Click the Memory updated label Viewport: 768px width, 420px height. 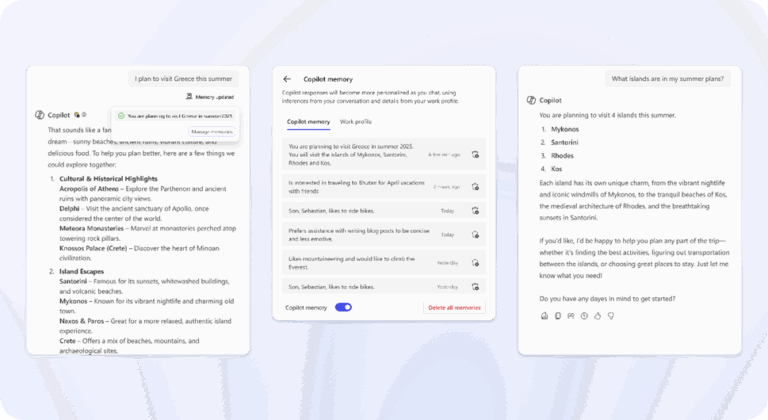215,97
